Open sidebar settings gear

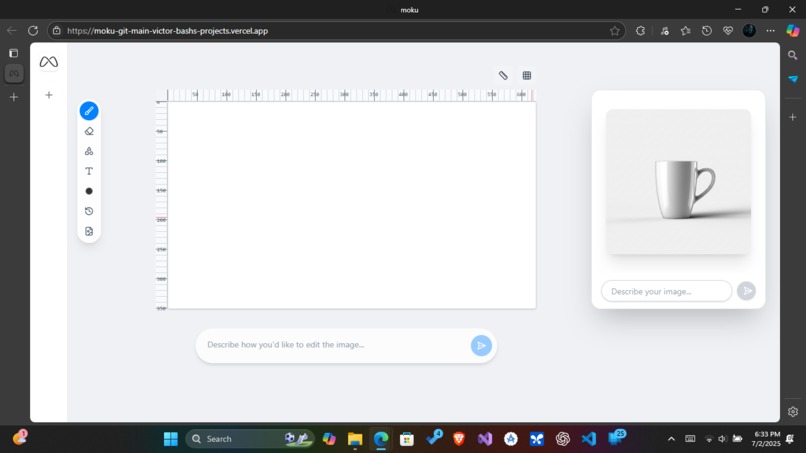(793, 412)
